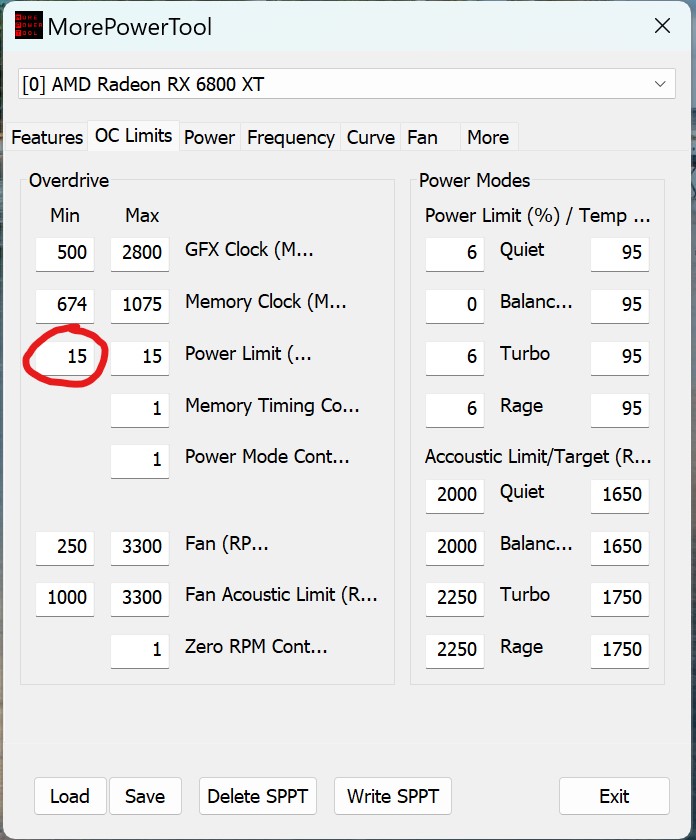Click Delete SPPT button
Screen dimensions: 696x840
click(258, 796)
